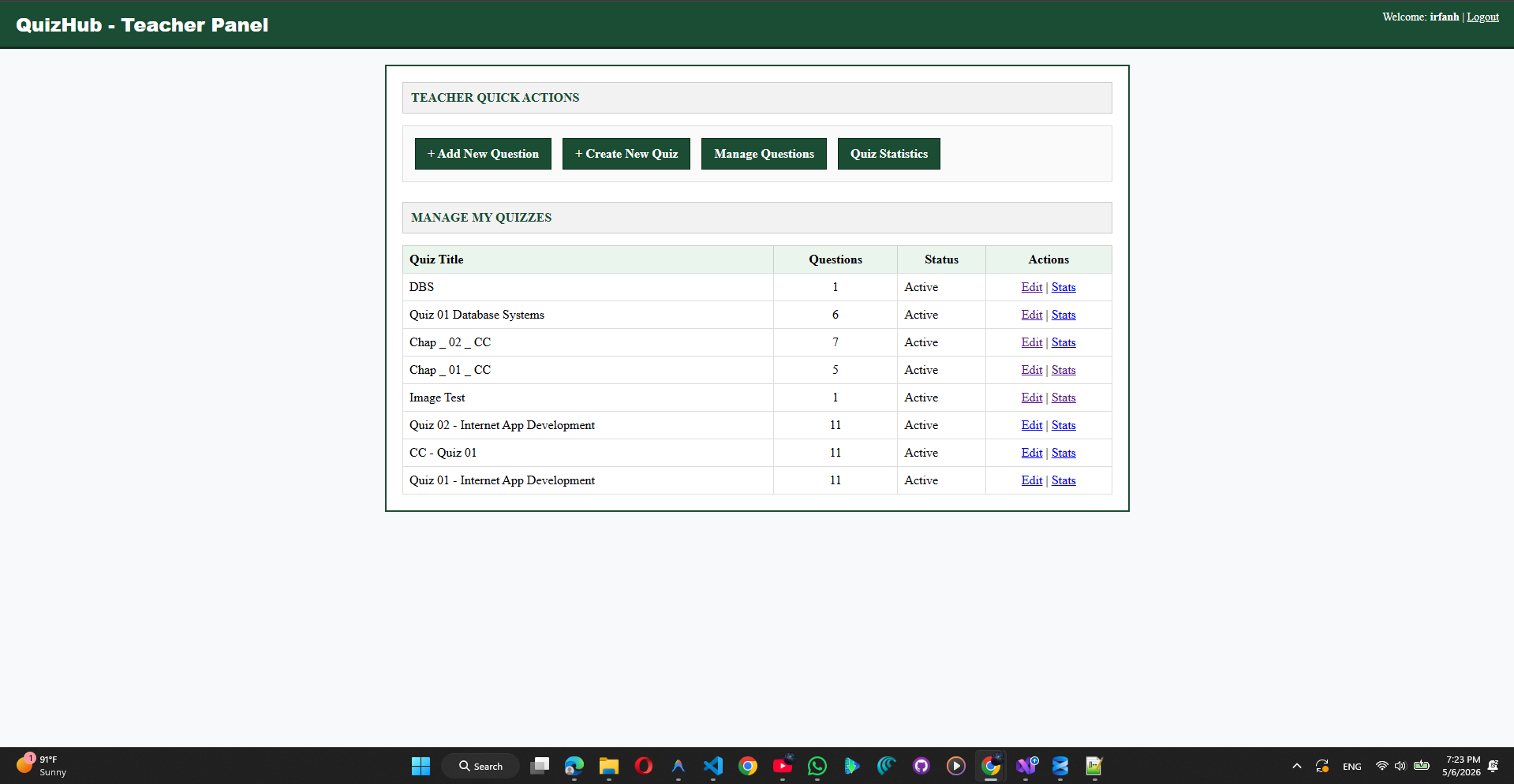This screenshot has height=784, width=1514.
Task: Open Task View from the taskbar
Action: pos(540,766)
